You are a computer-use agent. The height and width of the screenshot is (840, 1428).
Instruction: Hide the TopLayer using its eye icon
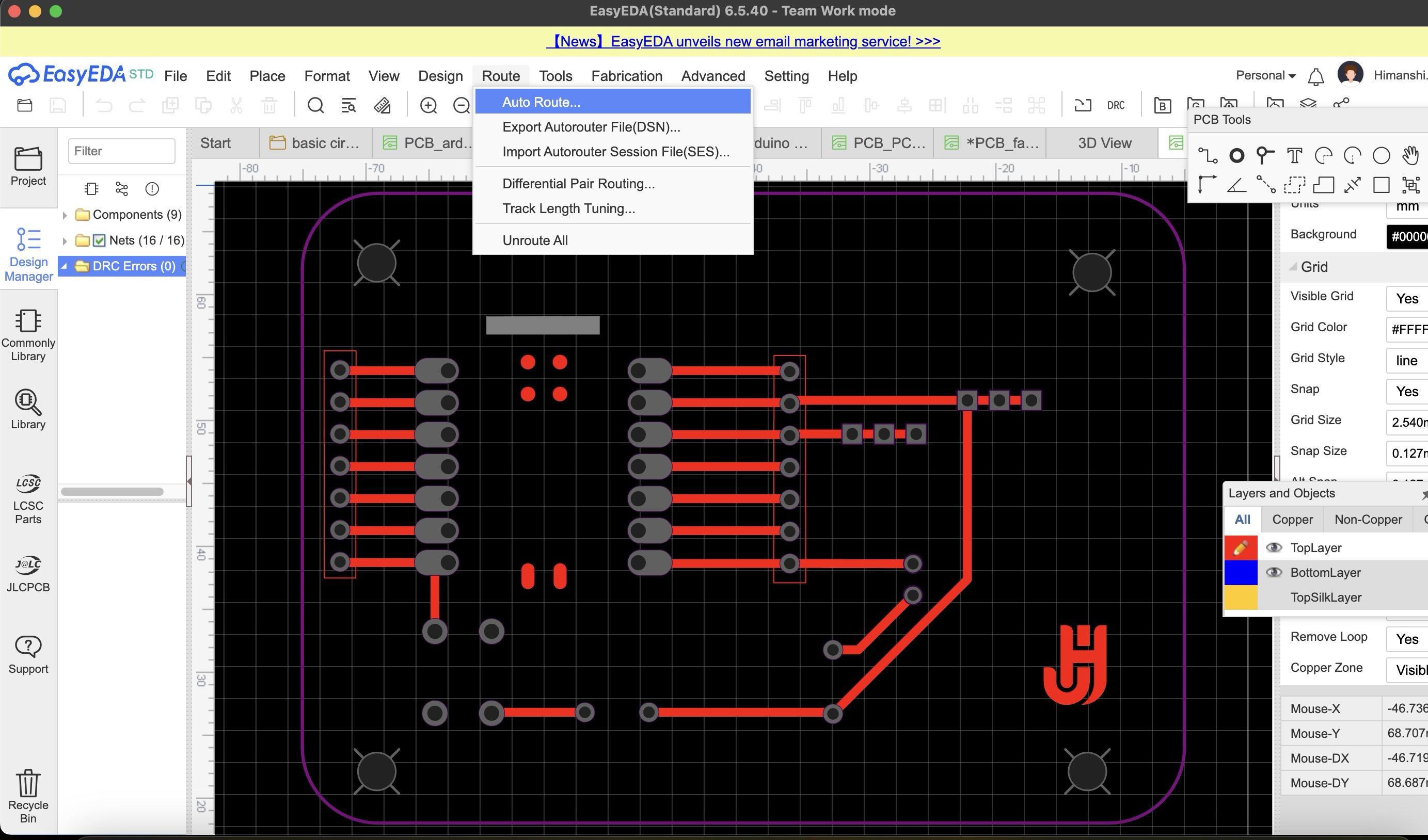tap(1274, 547)
